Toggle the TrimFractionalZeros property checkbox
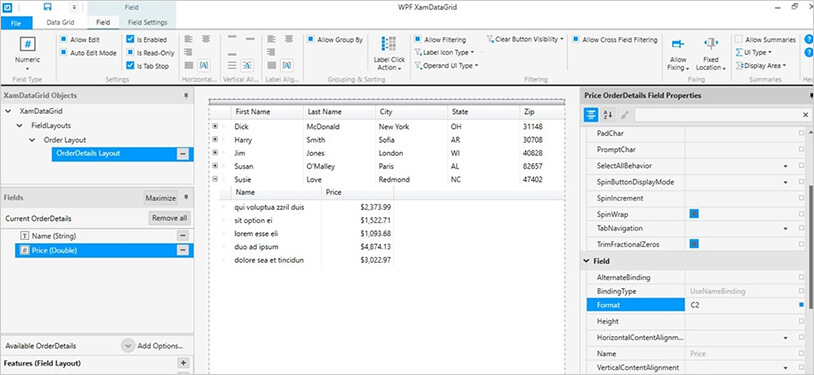The height and width of the screenshot is (375, 814). 694,244
